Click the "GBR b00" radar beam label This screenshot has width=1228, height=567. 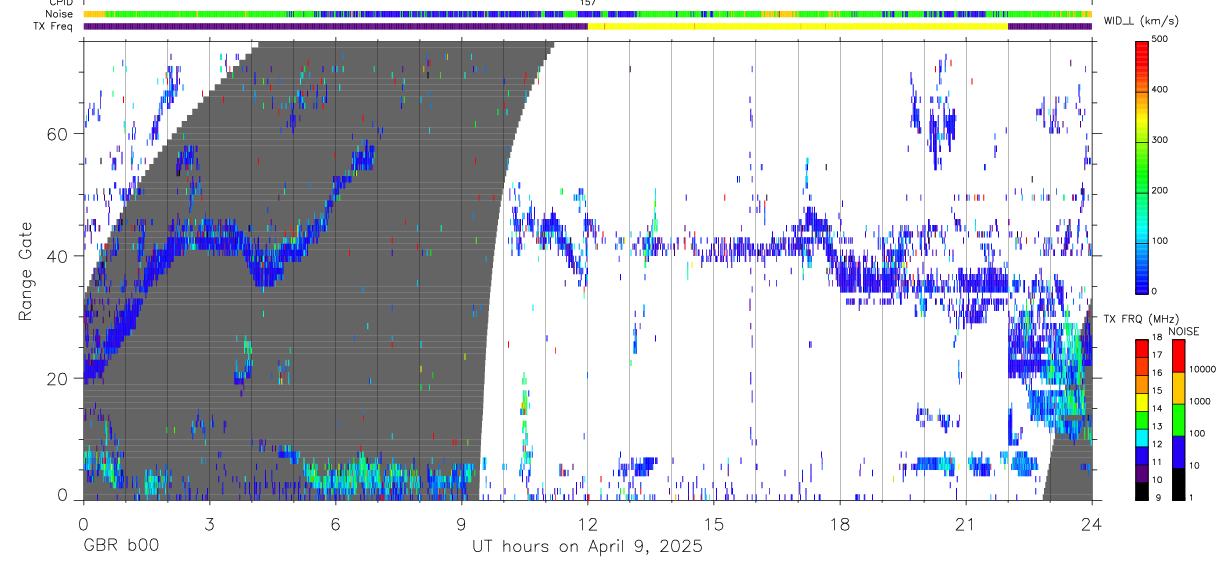coord(121,547)
